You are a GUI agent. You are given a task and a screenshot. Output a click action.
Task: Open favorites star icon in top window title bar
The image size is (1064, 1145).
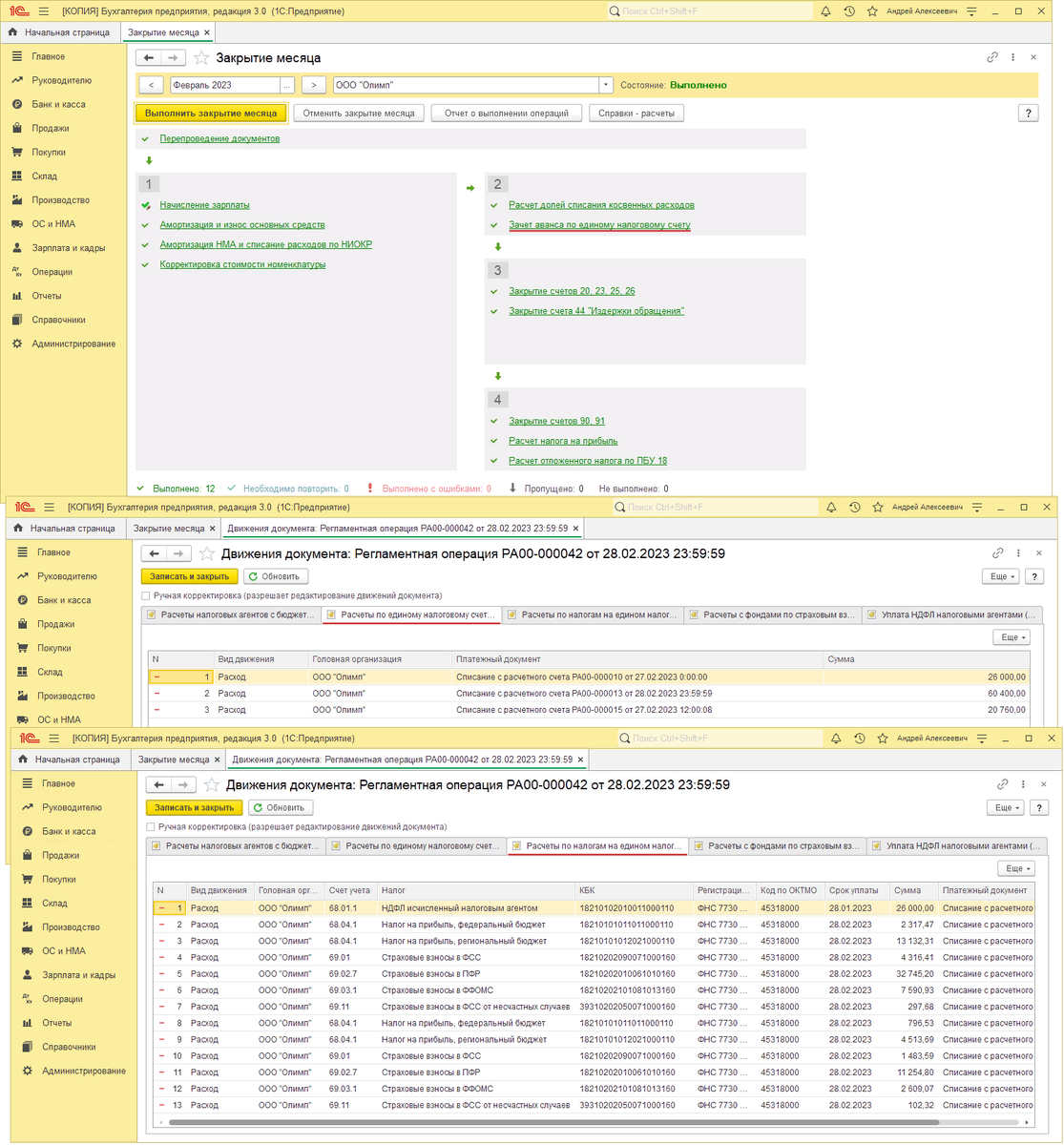click(872, 11)
